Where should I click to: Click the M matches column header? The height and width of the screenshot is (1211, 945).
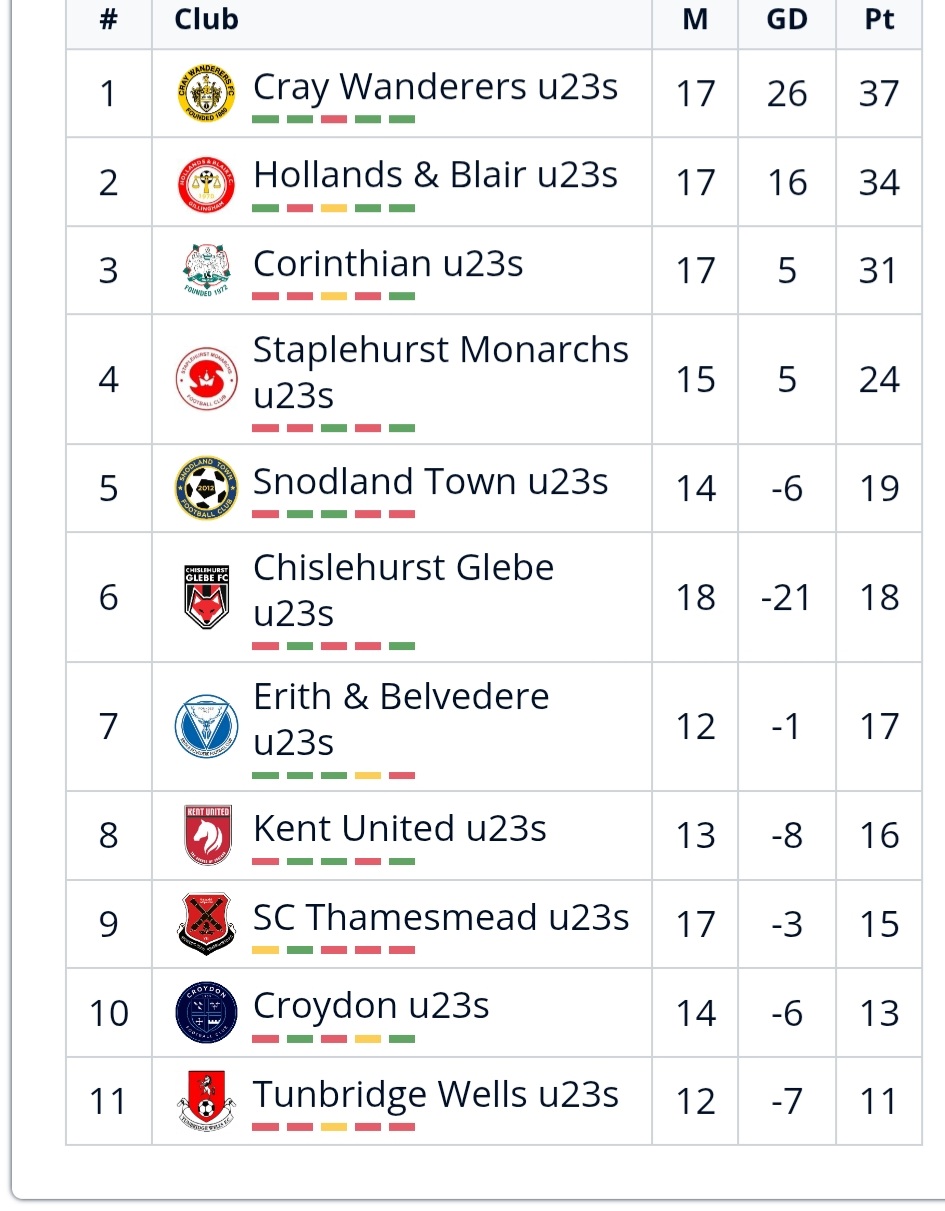tap(695, 19)
